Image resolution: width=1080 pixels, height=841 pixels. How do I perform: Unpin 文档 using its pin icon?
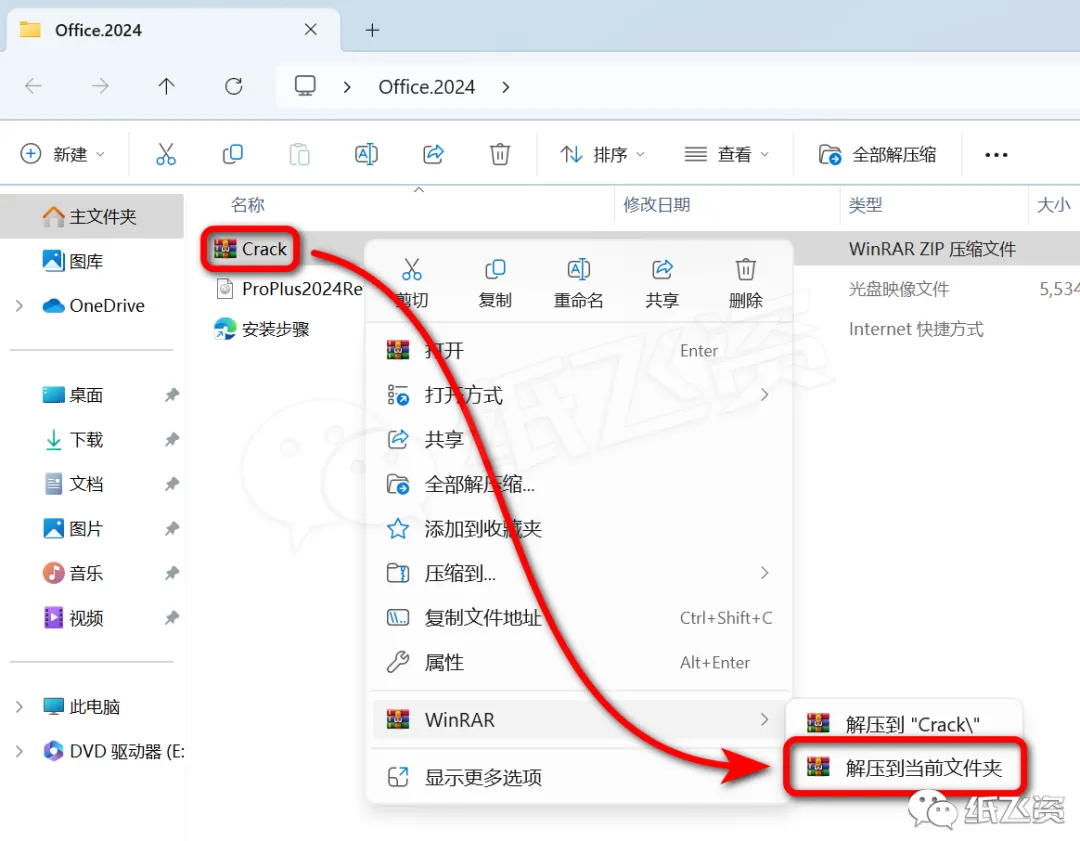click(x=172, y=484)
